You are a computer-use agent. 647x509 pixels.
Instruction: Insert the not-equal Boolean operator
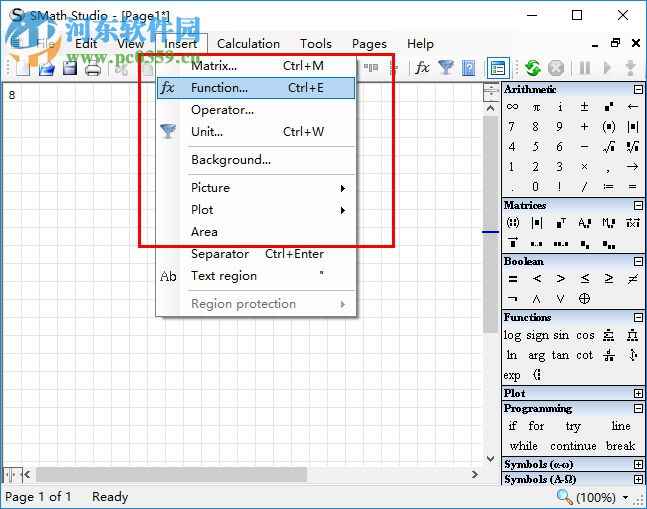pyautogui.click(x=632, y=279)
